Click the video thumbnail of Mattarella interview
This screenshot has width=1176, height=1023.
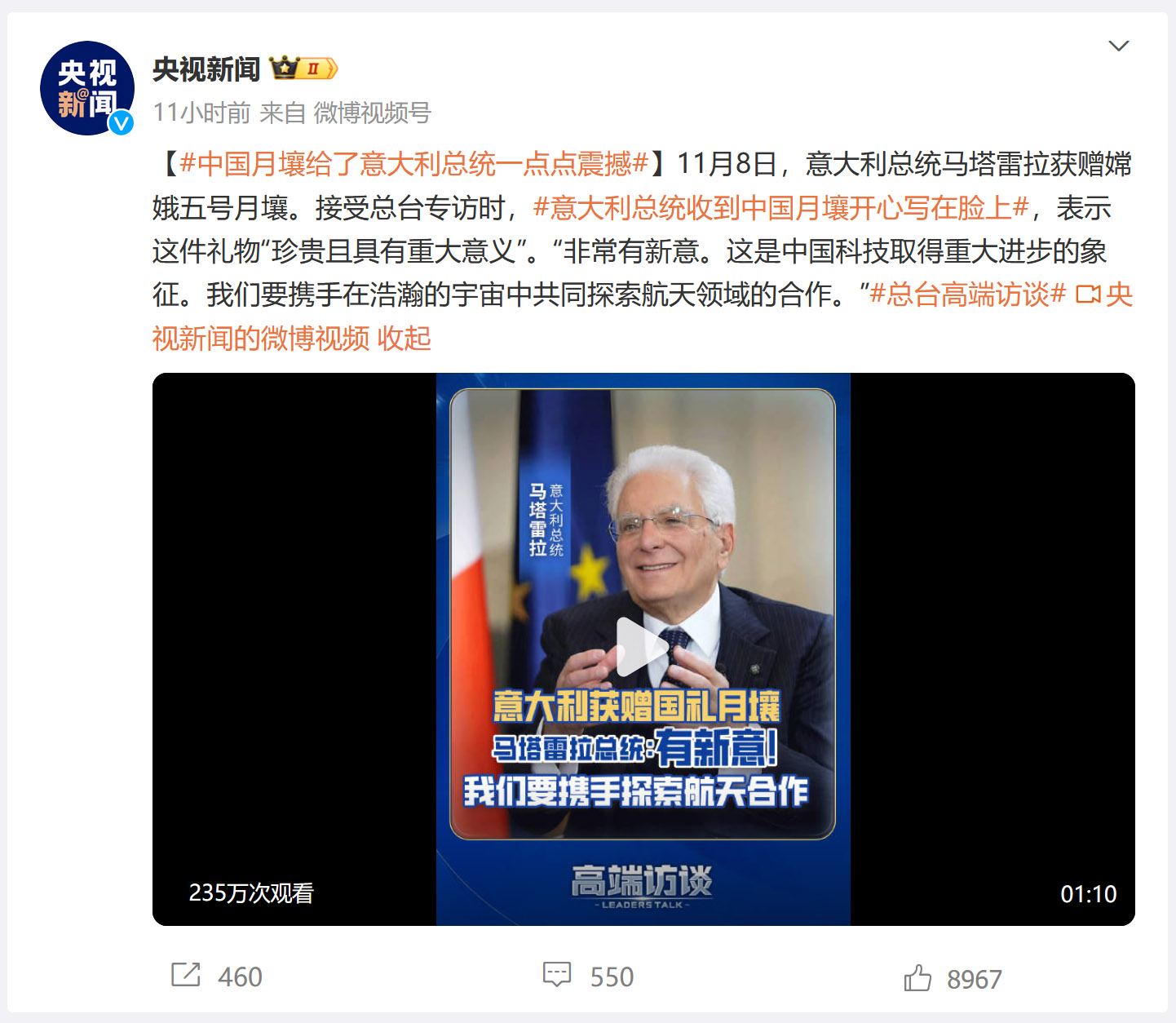click(x=643, y=649)
